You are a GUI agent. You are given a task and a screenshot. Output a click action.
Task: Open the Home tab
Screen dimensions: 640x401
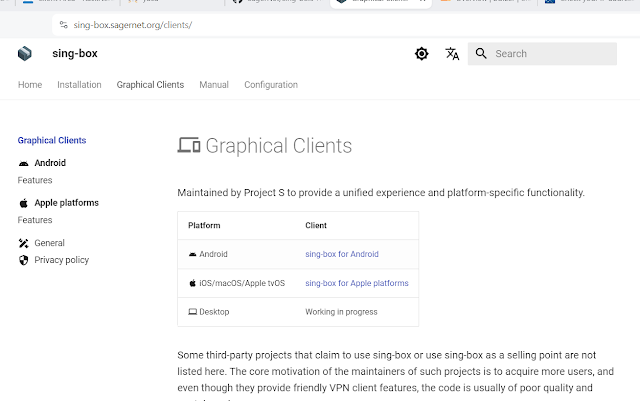(x=30, y=85)
